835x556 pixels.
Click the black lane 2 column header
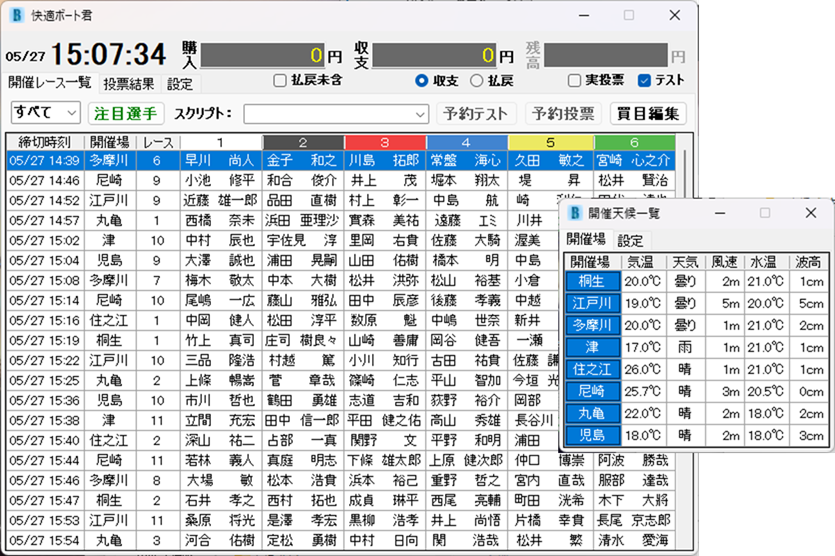point(303,143)
